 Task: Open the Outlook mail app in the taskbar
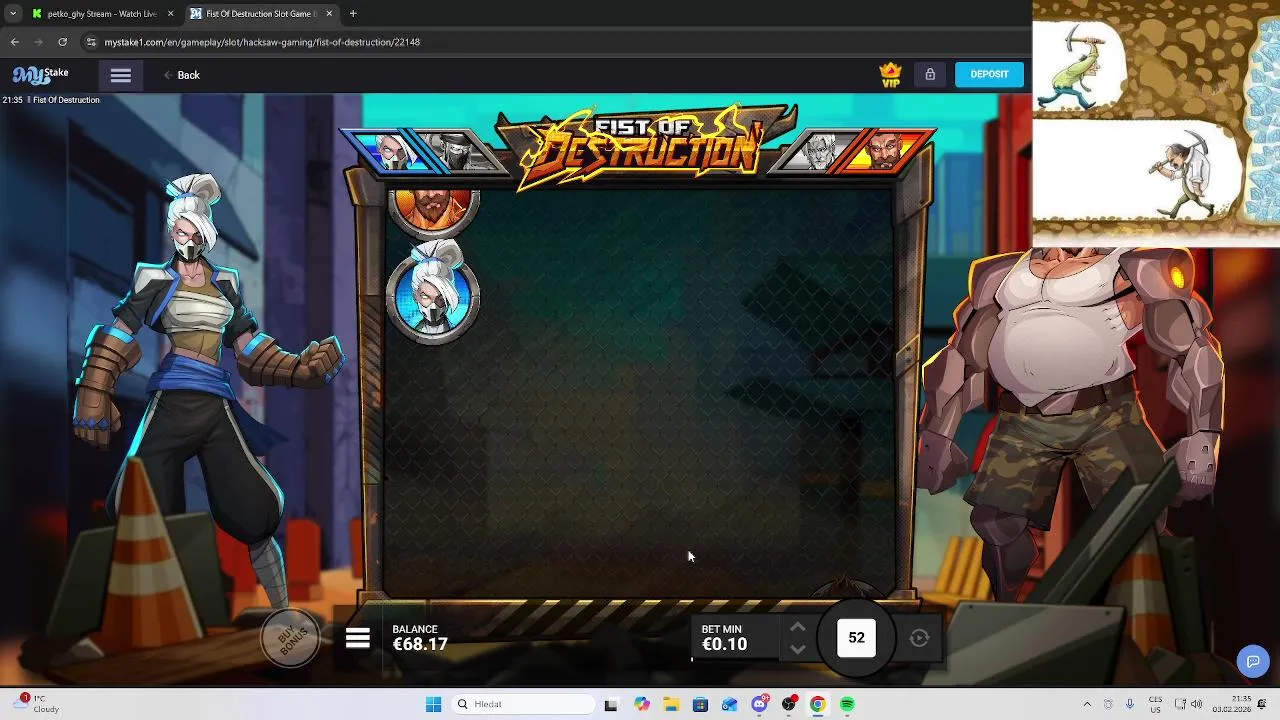[729, 704]
